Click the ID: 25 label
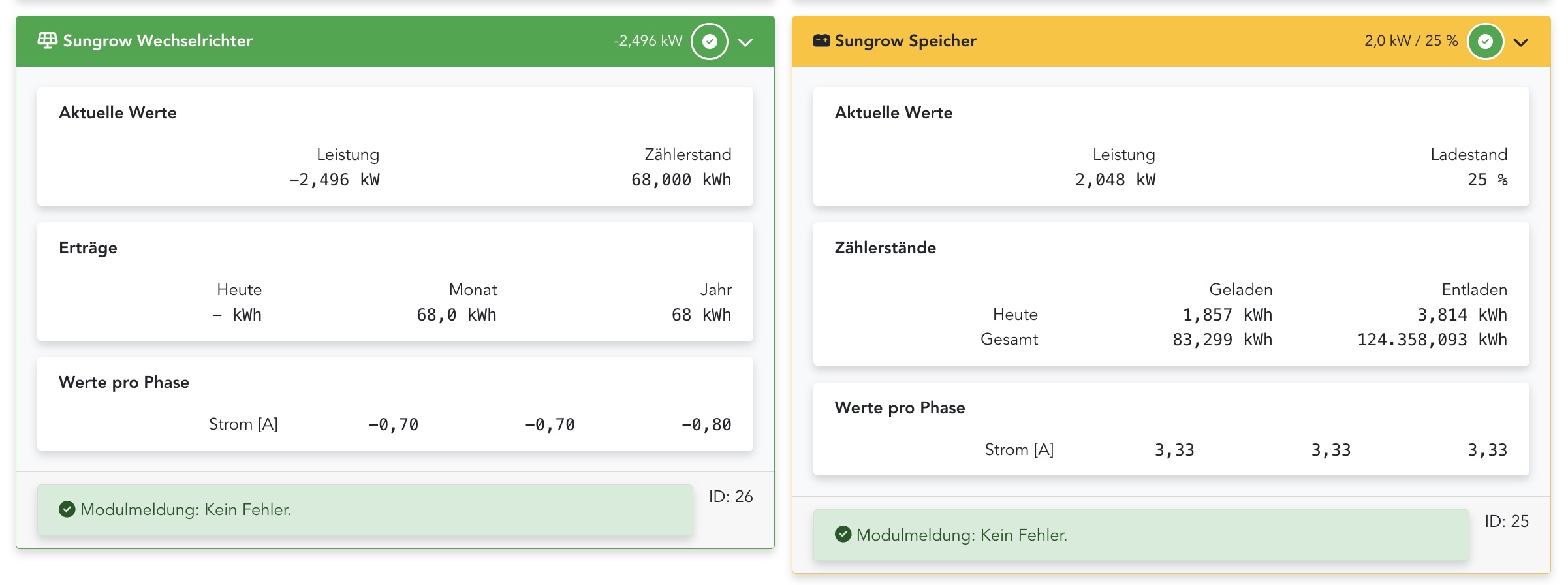The height and width of the screenshot is (585, 1568). (1507, 521)
